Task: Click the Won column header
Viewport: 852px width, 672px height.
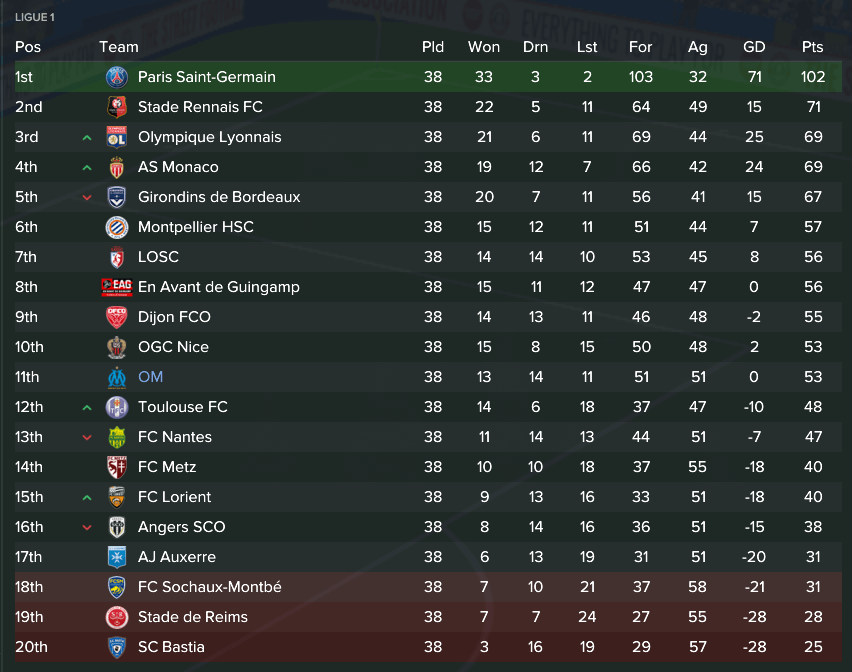Action: click(x=484, y=47)
